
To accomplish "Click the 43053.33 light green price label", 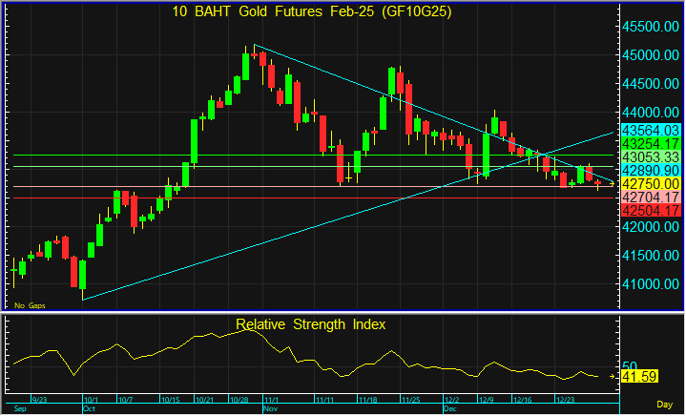I will click(x=651, y=157).
